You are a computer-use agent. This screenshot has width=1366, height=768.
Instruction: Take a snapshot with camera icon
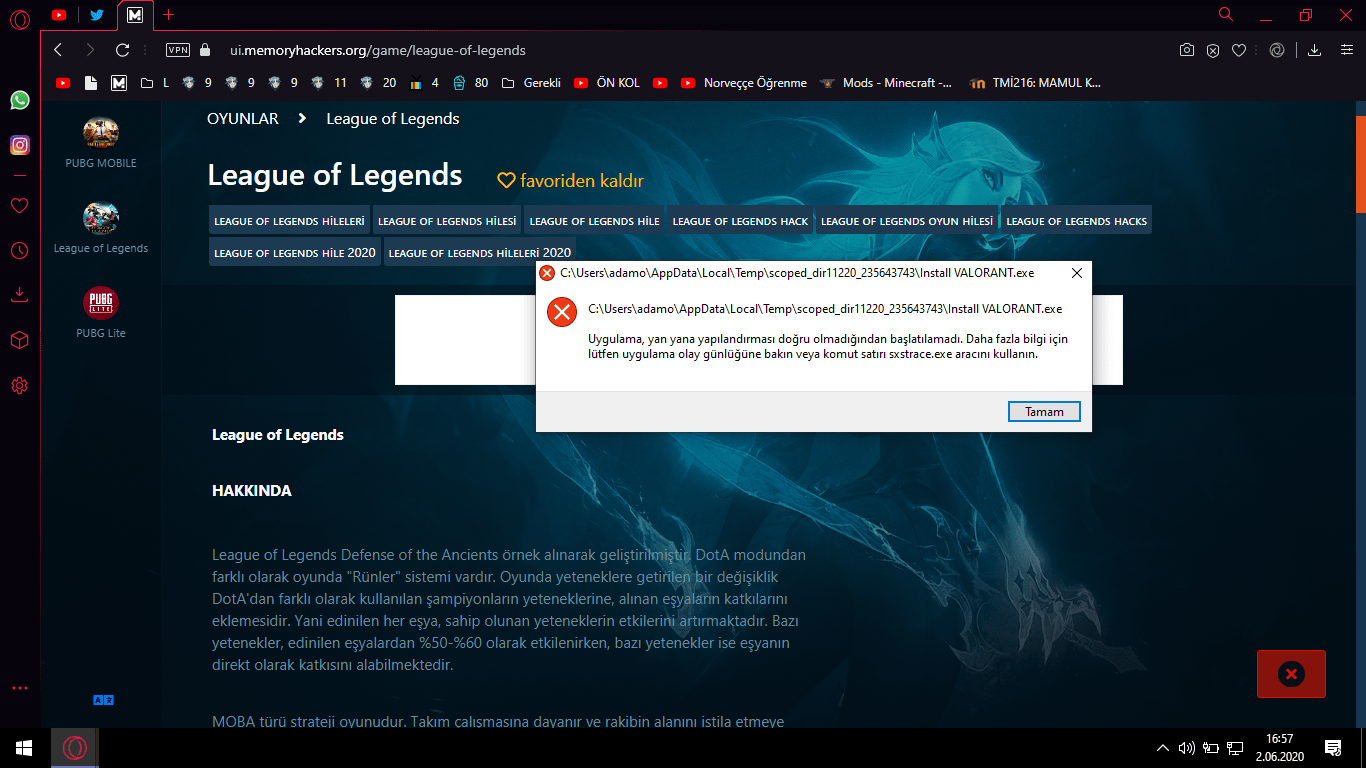1186,50
